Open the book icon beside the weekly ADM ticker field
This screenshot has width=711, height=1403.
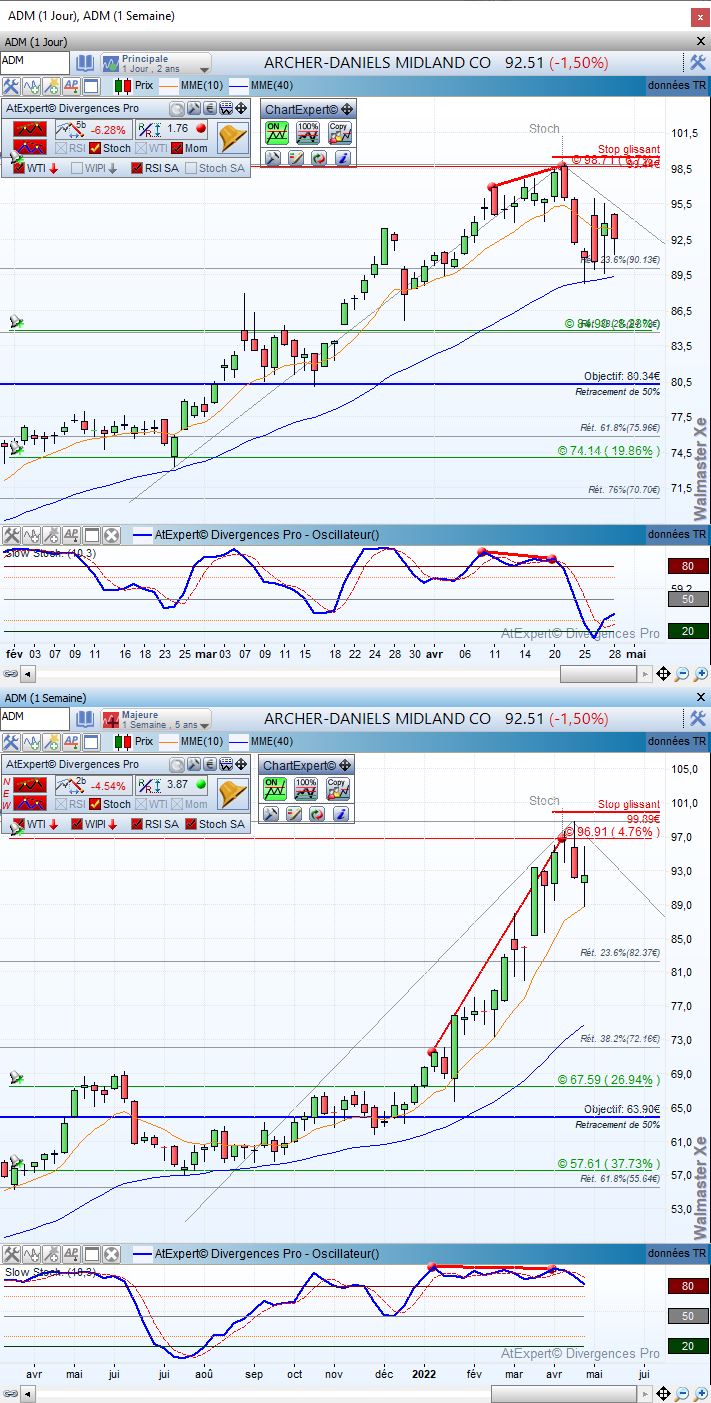85,718
